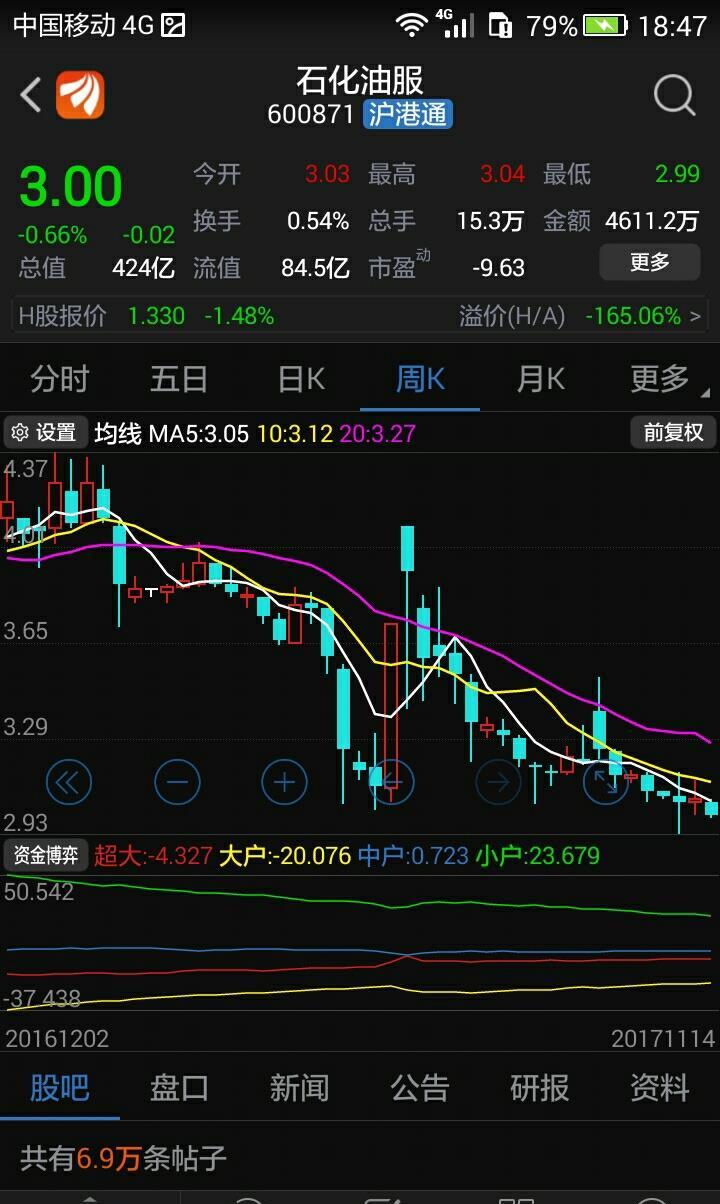Viewport: 720px width, 1204px height.
Task: Tap current price 3.00
Action: pos(71,187)
